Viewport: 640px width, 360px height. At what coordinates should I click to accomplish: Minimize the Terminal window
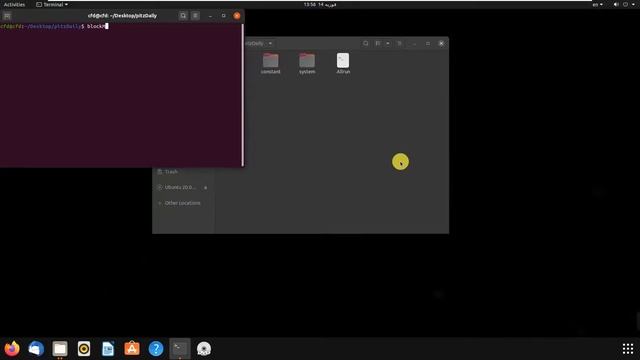[x=210, y=16]
